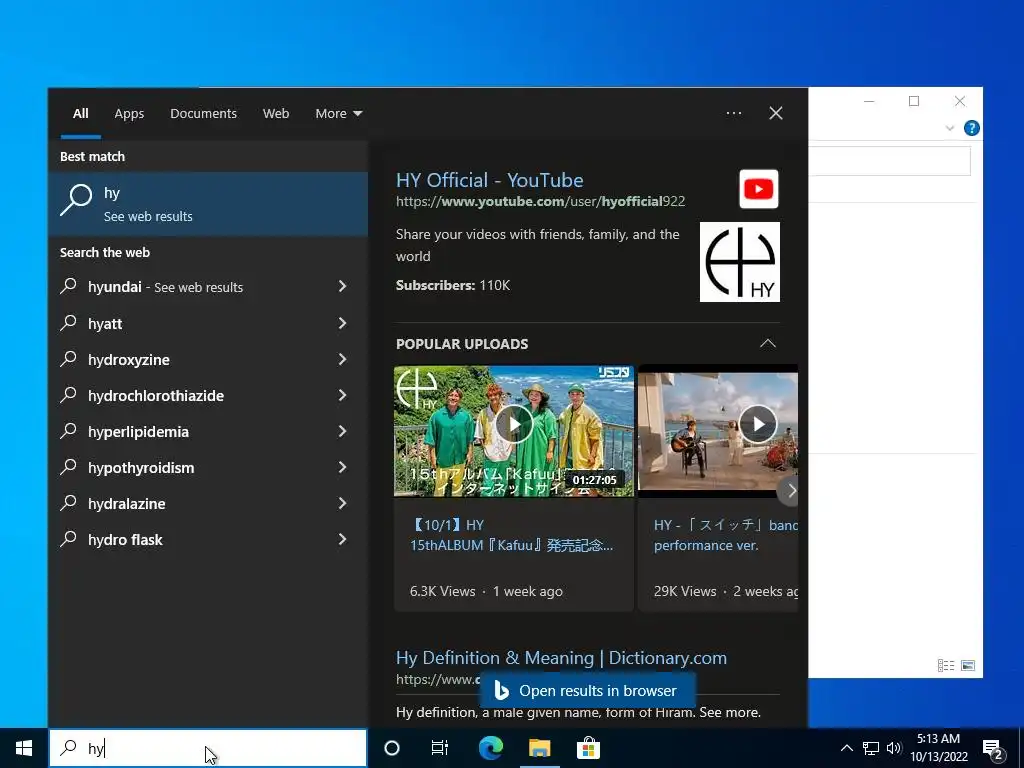
Task: Open Hy Definition & Meaning Dictionary.com link
Action: pos(561,658)
